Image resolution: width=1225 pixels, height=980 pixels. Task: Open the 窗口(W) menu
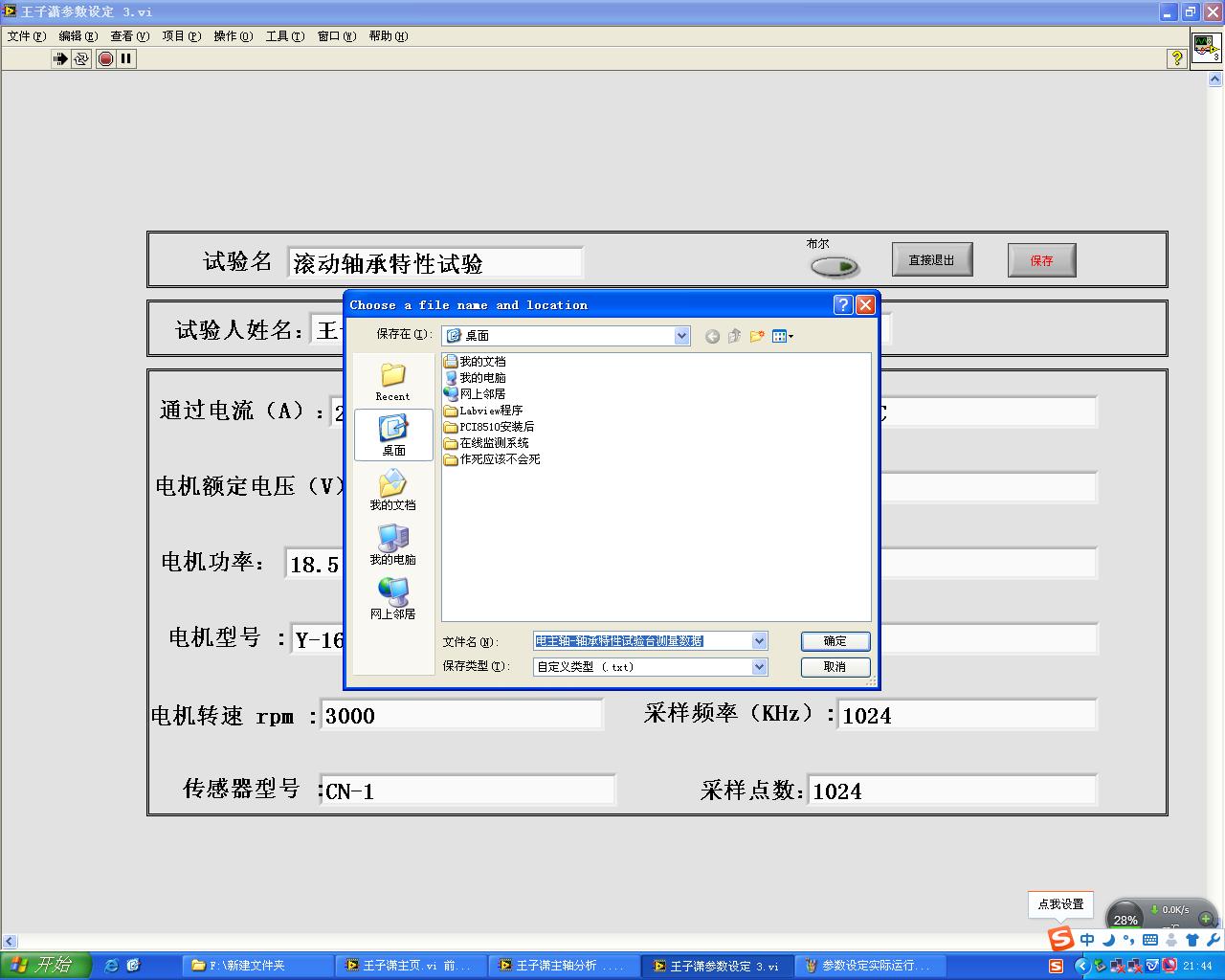tap(336, 36)
